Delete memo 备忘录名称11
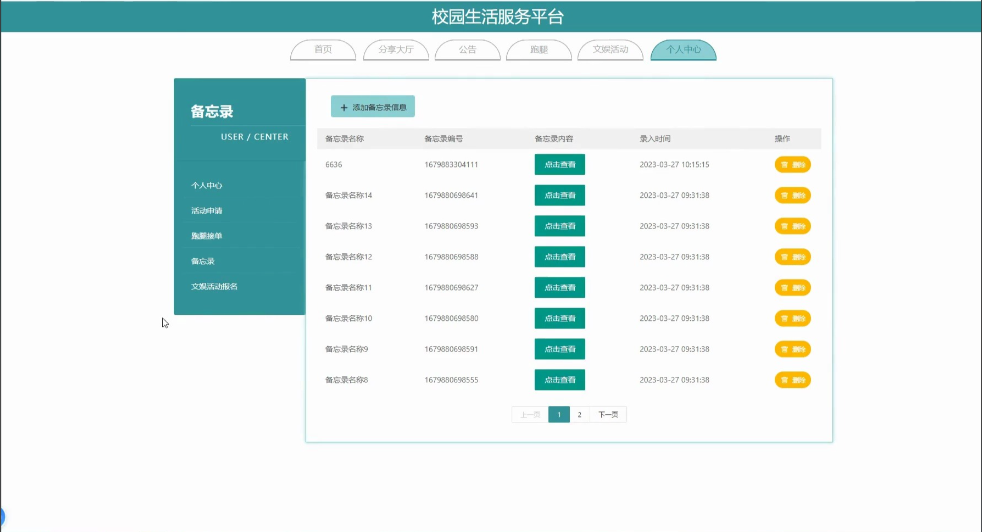This screenshot has height=532, width=982. [x=792, y=287]
